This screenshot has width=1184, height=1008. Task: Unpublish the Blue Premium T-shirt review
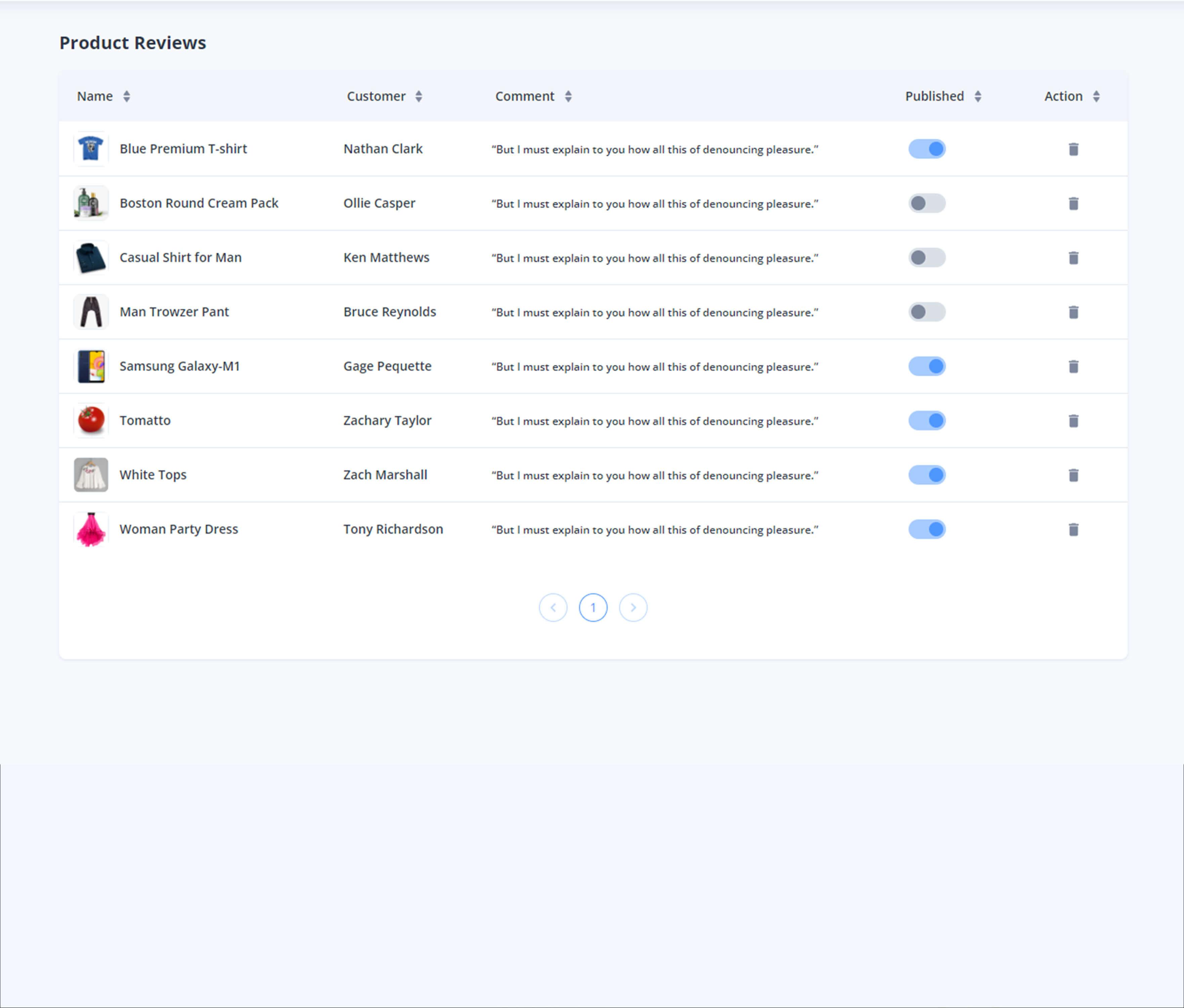tap(926, 149)
